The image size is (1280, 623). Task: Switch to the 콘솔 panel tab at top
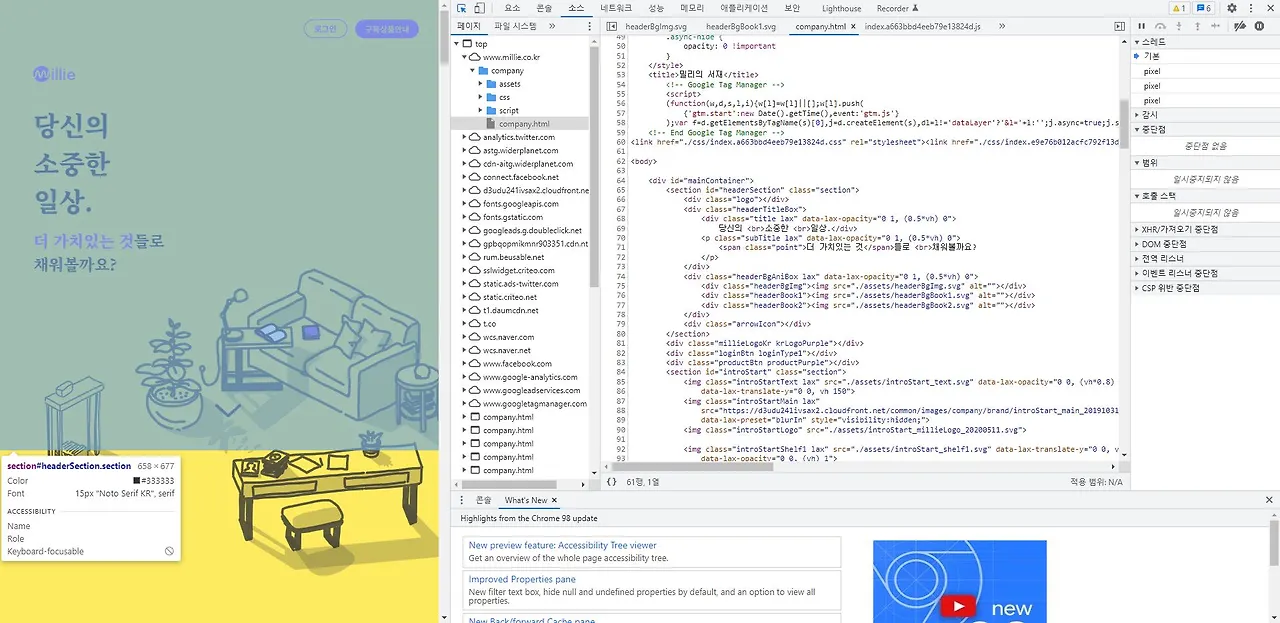click(544, 8)
